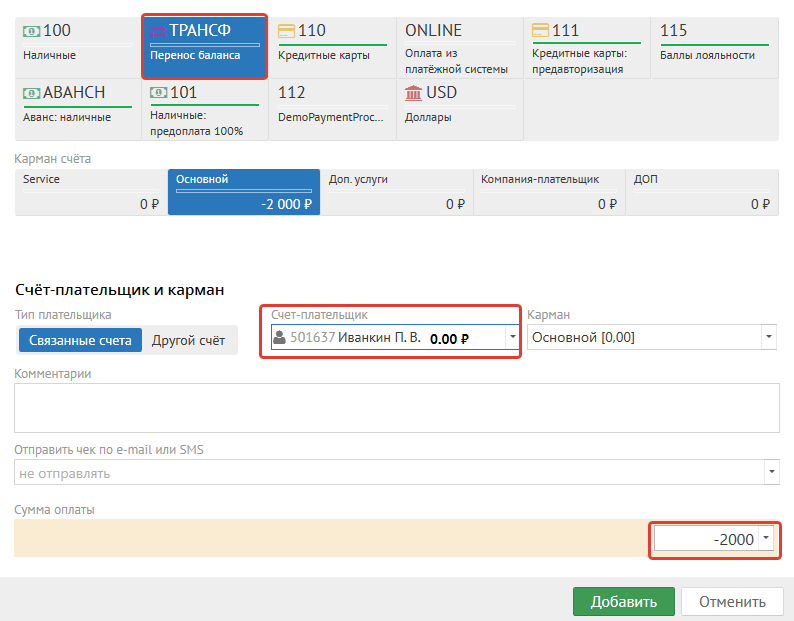Click the banknote icon on tile 101
Image resolution: width=794 pixels, height=621 pixels.
(158, 93)
